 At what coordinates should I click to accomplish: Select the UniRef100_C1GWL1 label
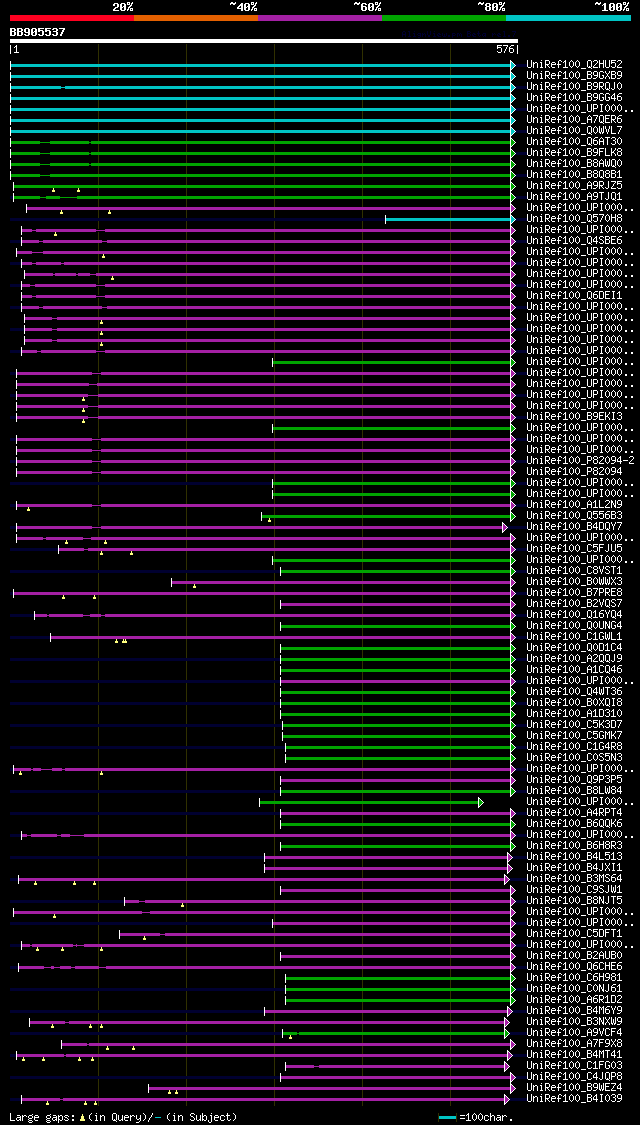tap(574, 636)
